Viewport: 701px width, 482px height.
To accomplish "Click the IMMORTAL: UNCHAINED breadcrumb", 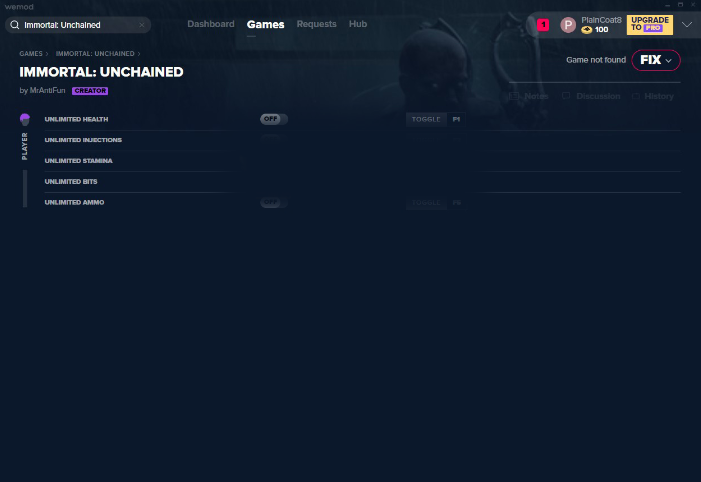I will coord(95,54).
